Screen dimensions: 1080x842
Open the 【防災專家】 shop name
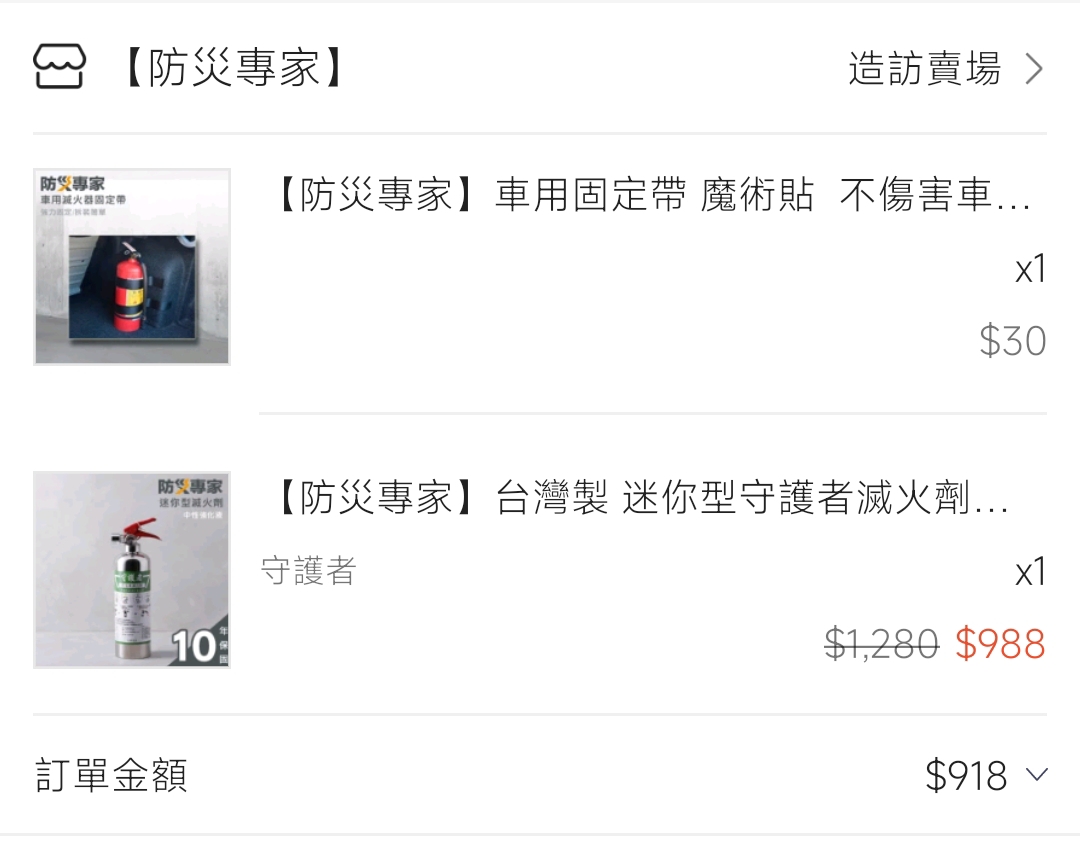coord(234,68)
